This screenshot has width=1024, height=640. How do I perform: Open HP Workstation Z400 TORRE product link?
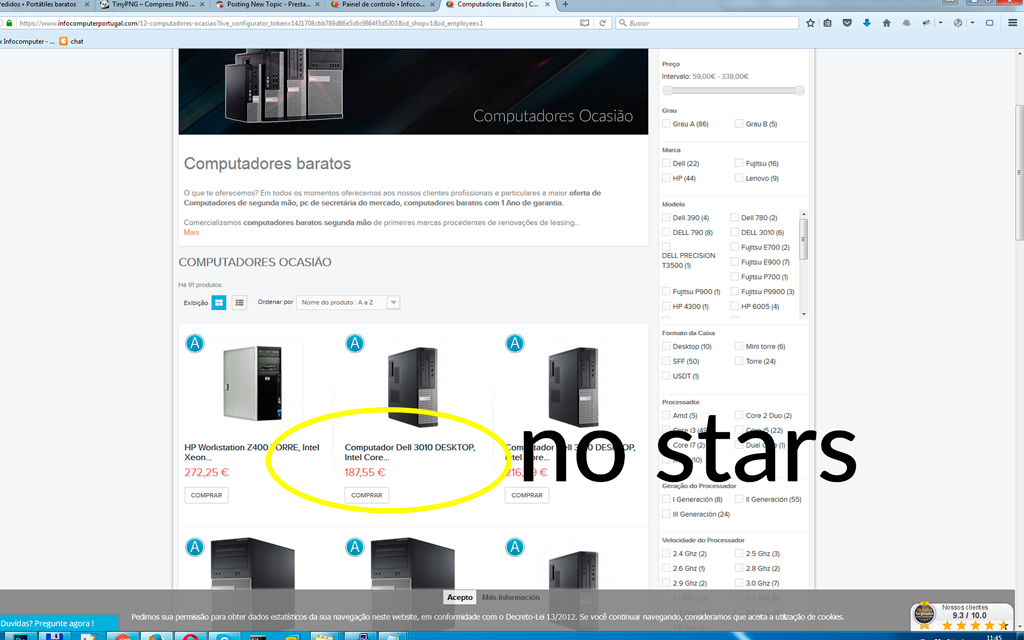[251, 452]
